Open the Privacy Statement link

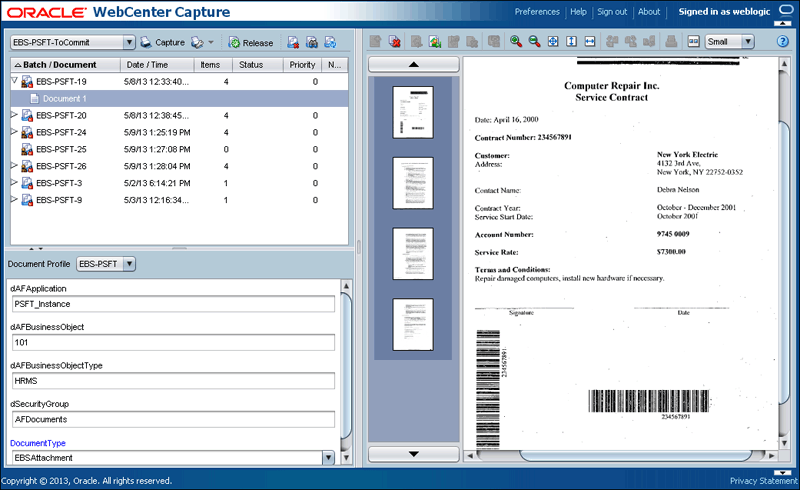tap(763, 481)
